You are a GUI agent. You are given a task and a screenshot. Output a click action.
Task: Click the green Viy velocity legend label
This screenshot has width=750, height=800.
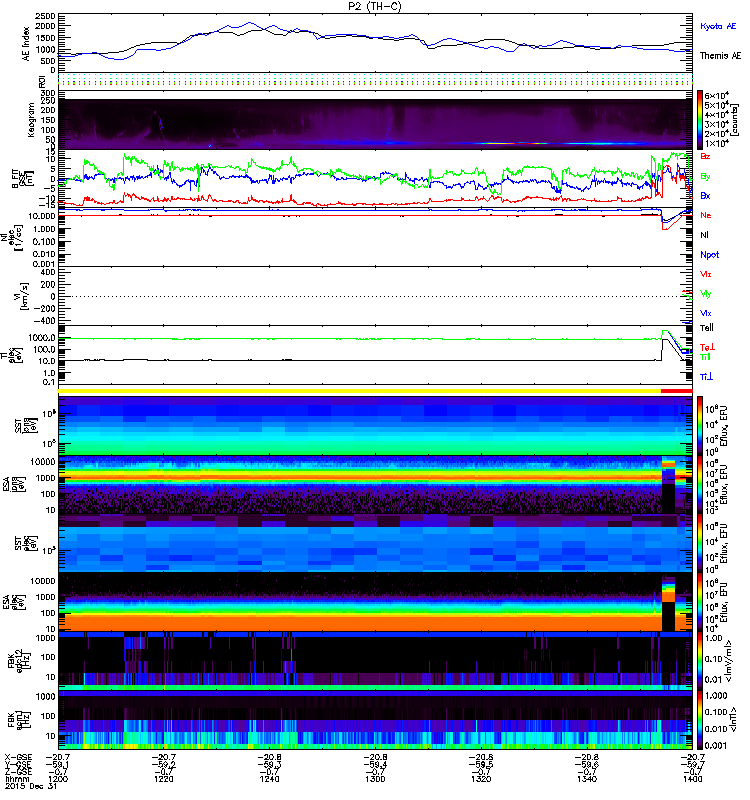point(705,294)
